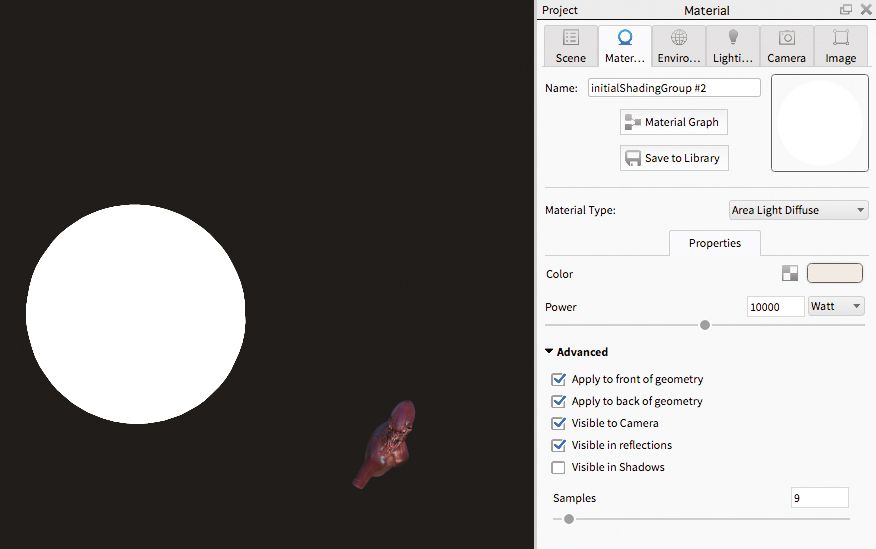
Task: Uncheck Apply to front of geometry
Action: coord(558,379)
